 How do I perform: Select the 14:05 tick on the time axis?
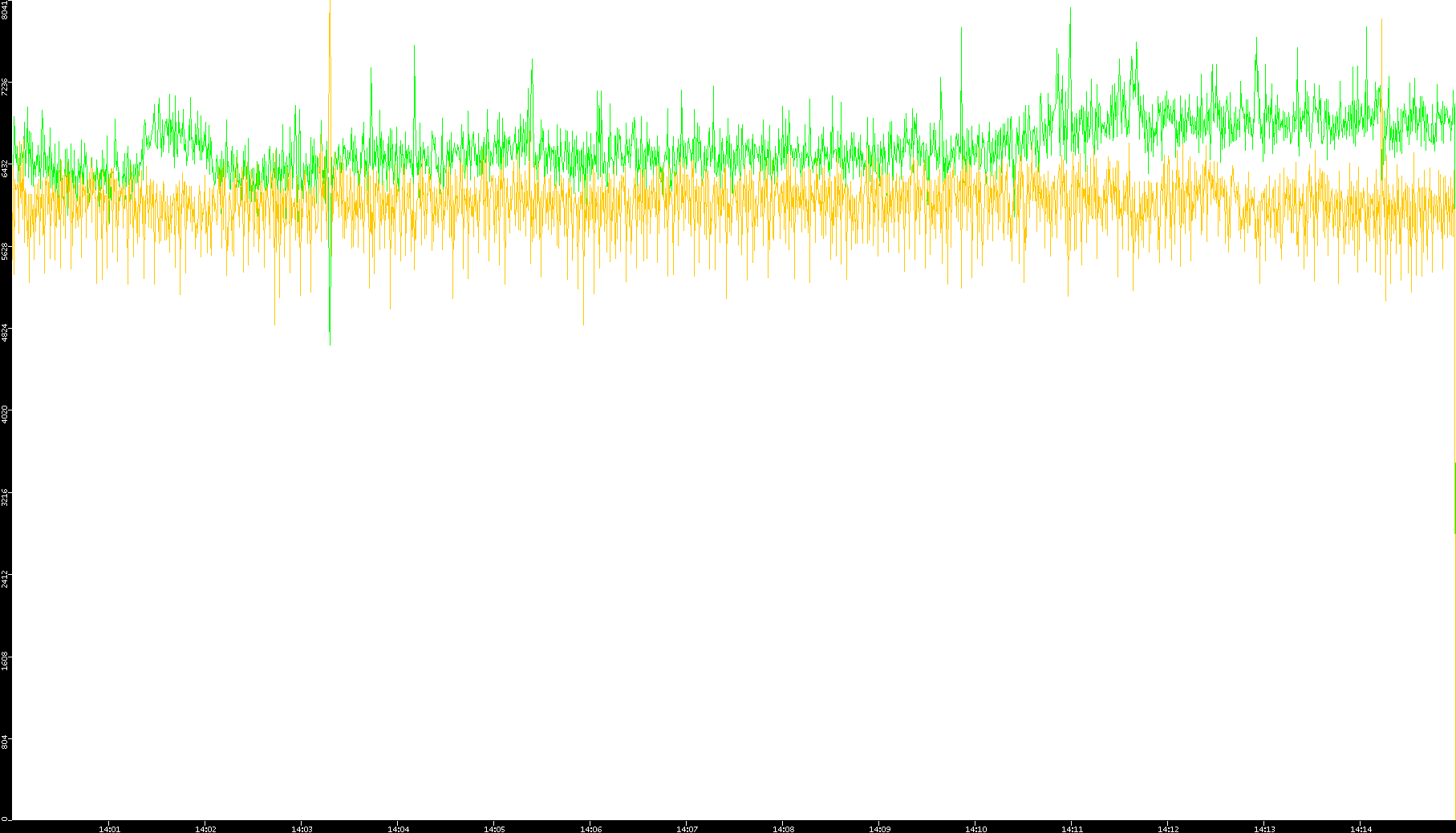(x=494, y=828)
